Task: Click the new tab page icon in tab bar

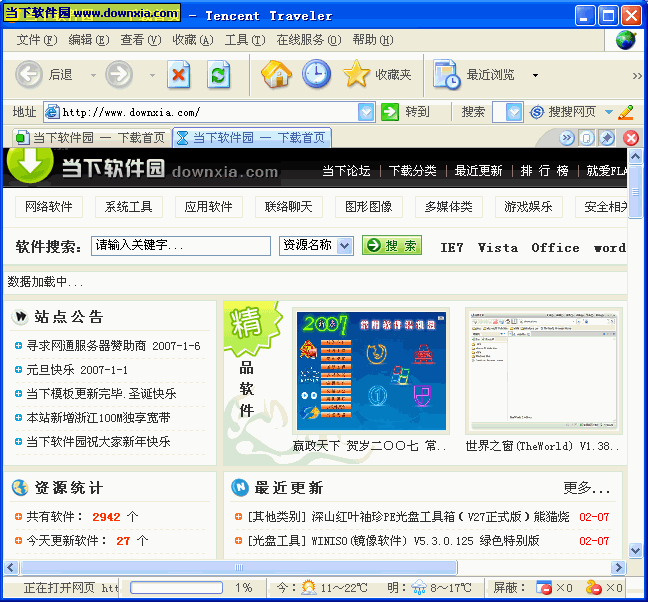Action: coord(586,138)
